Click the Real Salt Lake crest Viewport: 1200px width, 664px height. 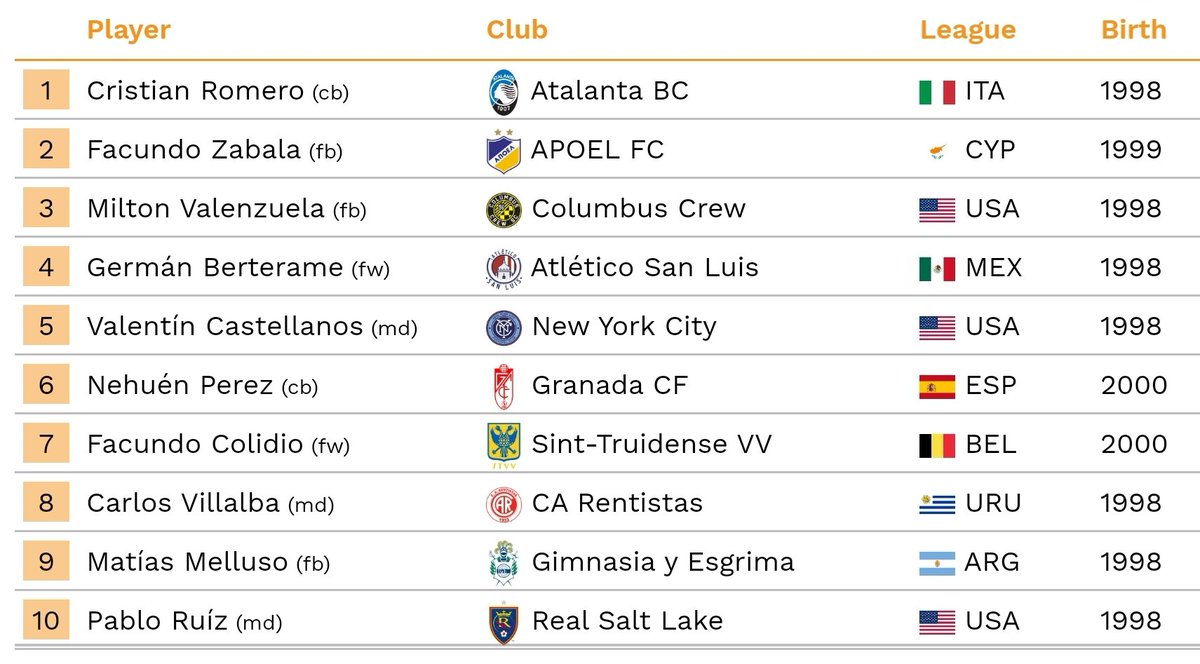point(503,621)
